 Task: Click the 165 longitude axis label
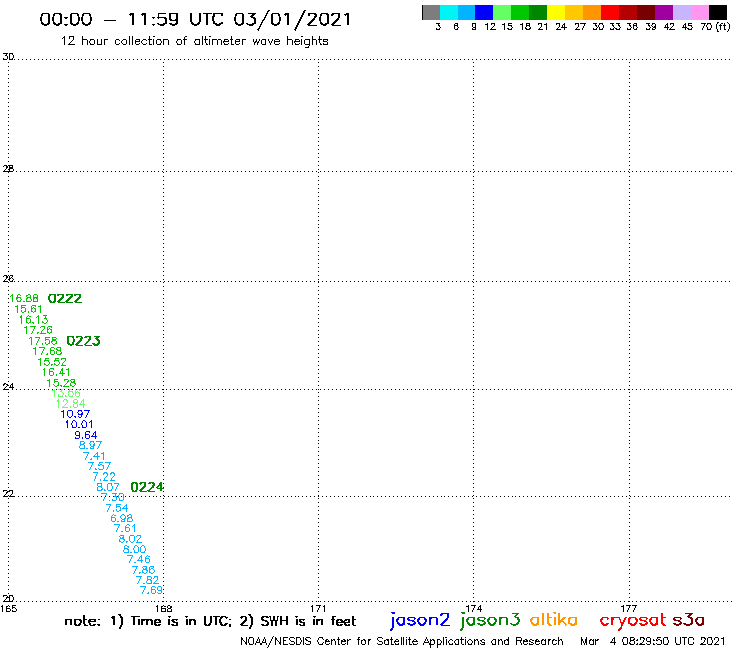(8, 609)
